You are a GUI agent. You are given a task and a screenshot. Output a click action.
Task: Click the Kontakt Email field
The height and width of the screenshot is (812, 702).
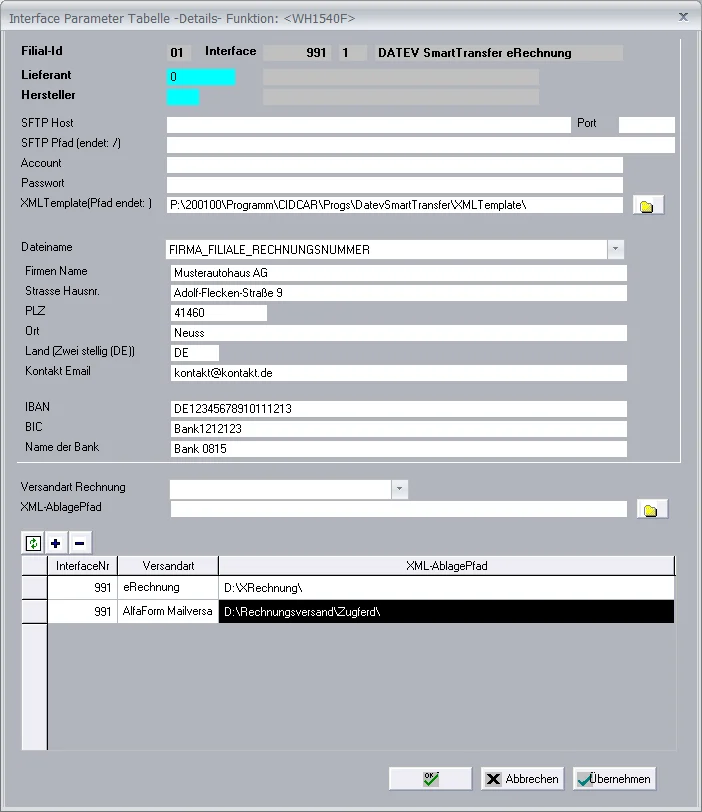pyautogui.click(x=399, y=373)
